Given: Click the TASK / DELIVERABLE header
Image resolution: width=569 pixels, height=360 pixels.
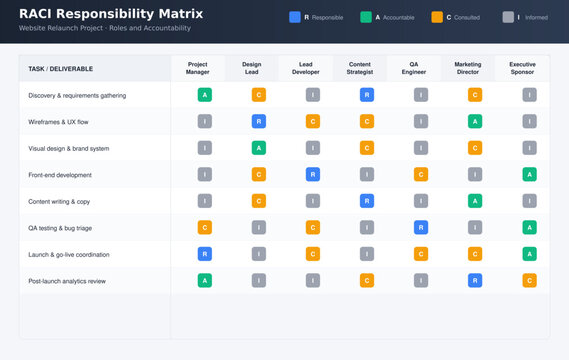Looking at the screenshot, I should [61, 69].
